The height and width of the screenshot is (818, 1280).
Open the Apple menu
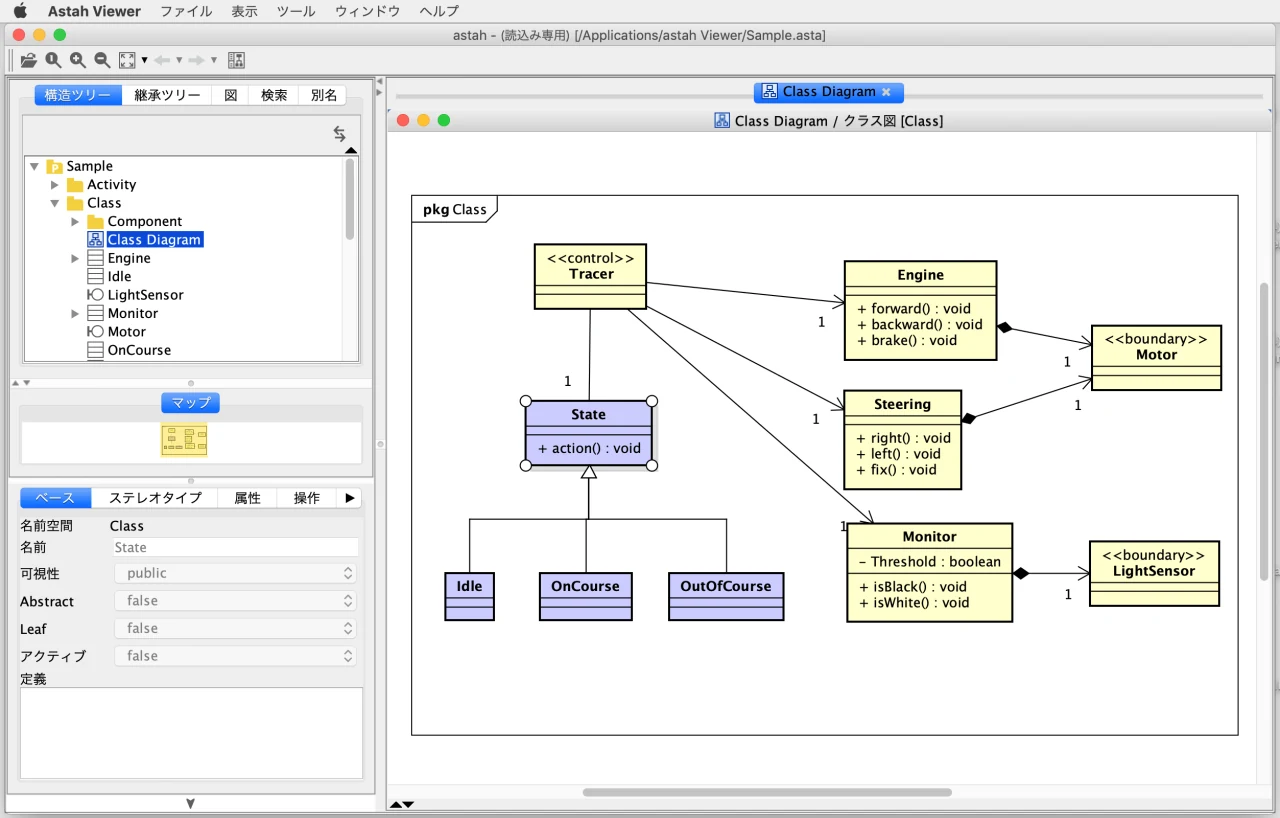point(20,11)
